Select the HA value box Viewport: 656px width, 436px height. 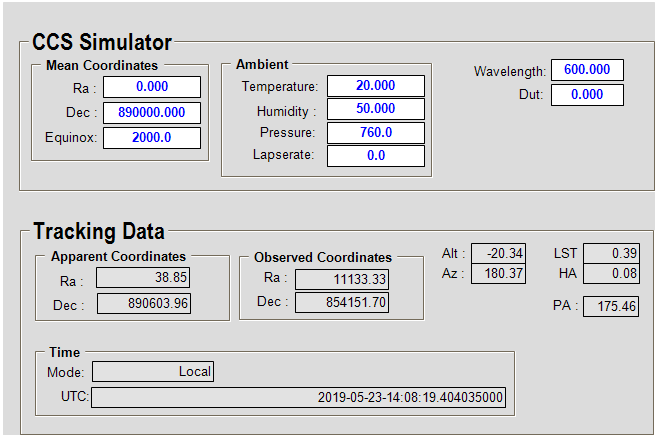[x=611, y=274]
